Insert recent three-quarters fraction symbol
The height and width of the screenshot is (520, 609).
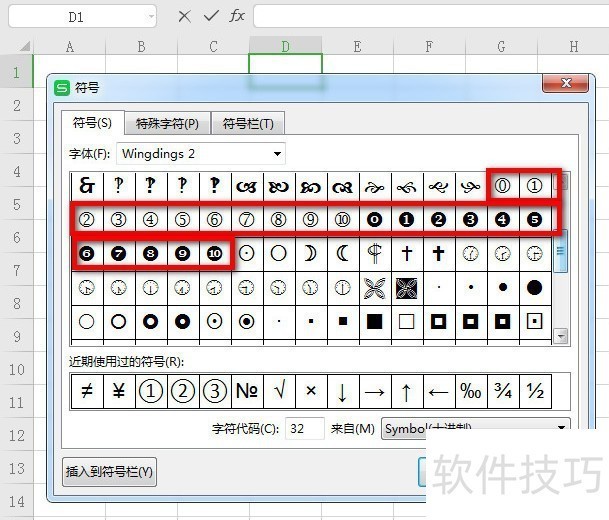503,391
